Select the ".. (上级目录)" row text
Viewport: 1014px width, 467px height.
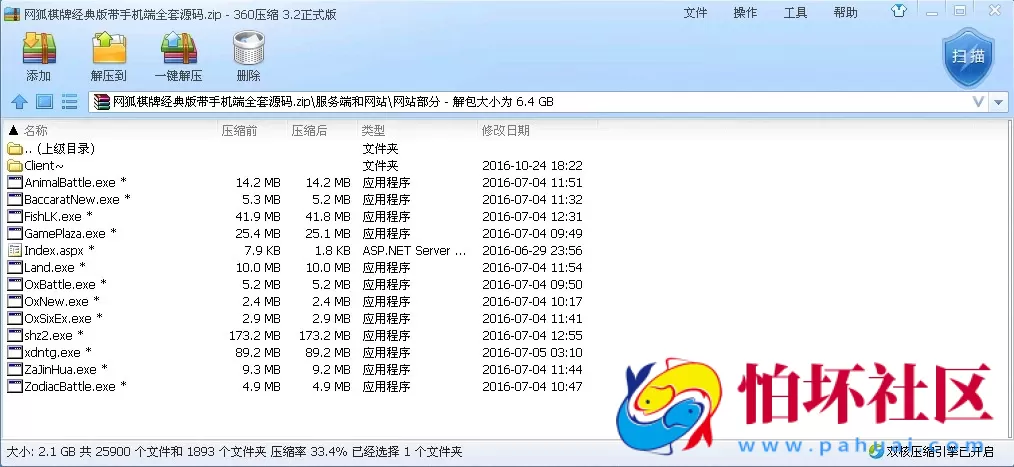[60, 149]
